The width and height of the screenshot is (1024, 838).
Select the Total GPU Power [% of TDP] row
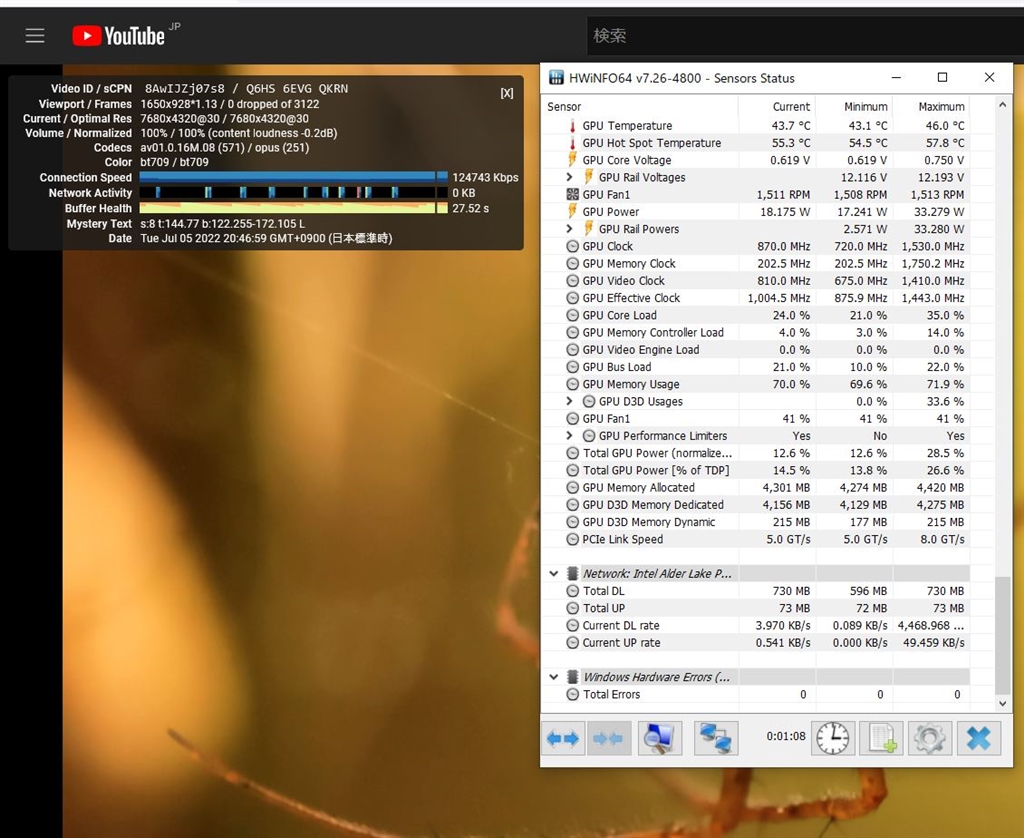tap(756, 470)
